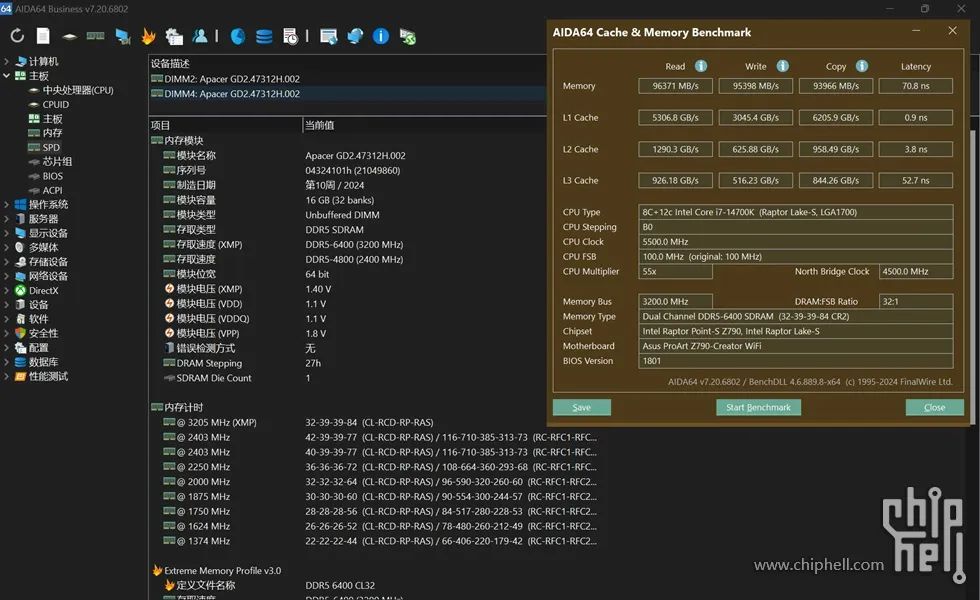Viewport: 980px width, 600px height.
Task: Expand the 网络设备 tree node
Action: click(x=6, y=276)
